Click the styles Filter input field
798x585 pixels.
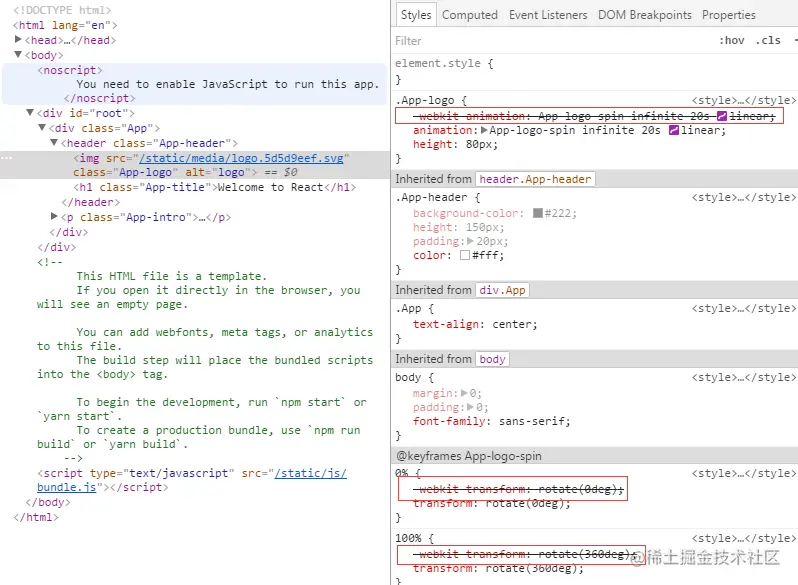tap(550, 41)
